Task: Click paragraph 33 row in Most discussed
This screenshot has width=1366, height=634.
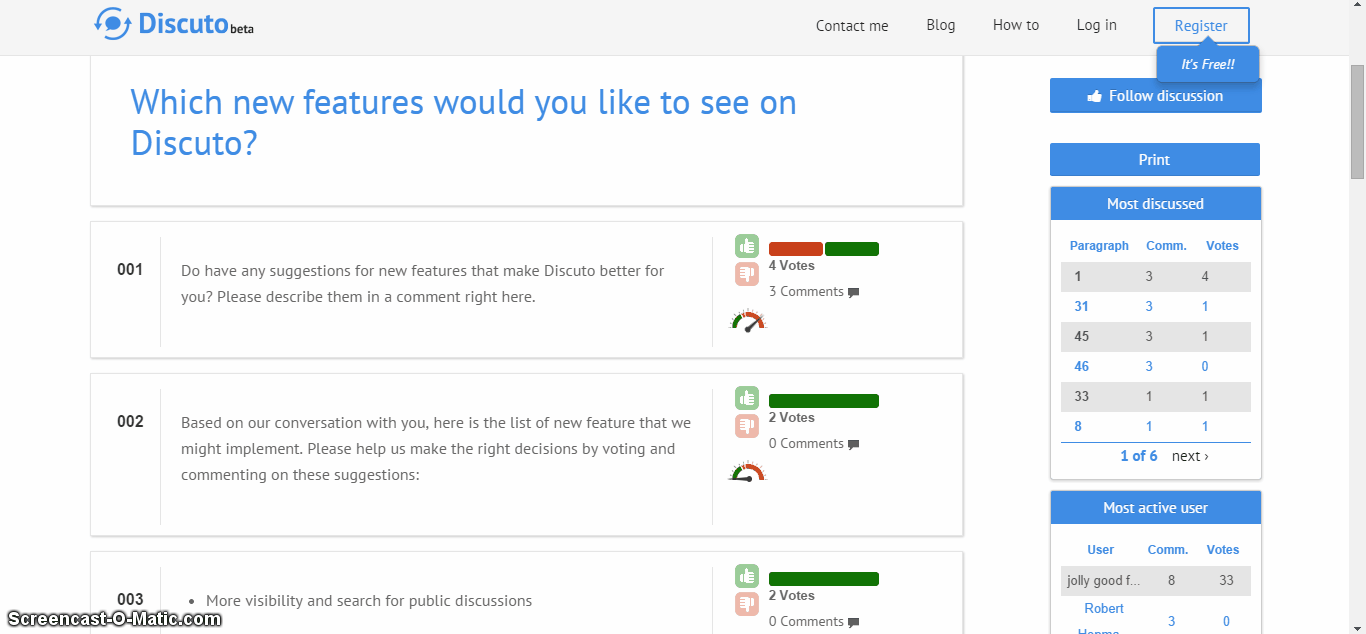Action: [x=1156, y=397]
